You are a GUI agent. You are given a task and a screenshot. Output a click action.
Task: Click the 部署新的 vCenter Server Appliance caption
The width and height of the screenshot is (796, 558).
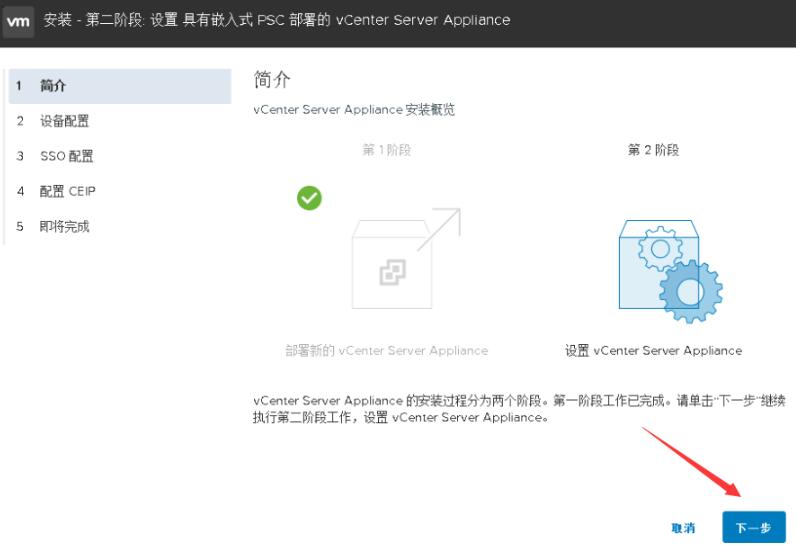tap(386, 350)
